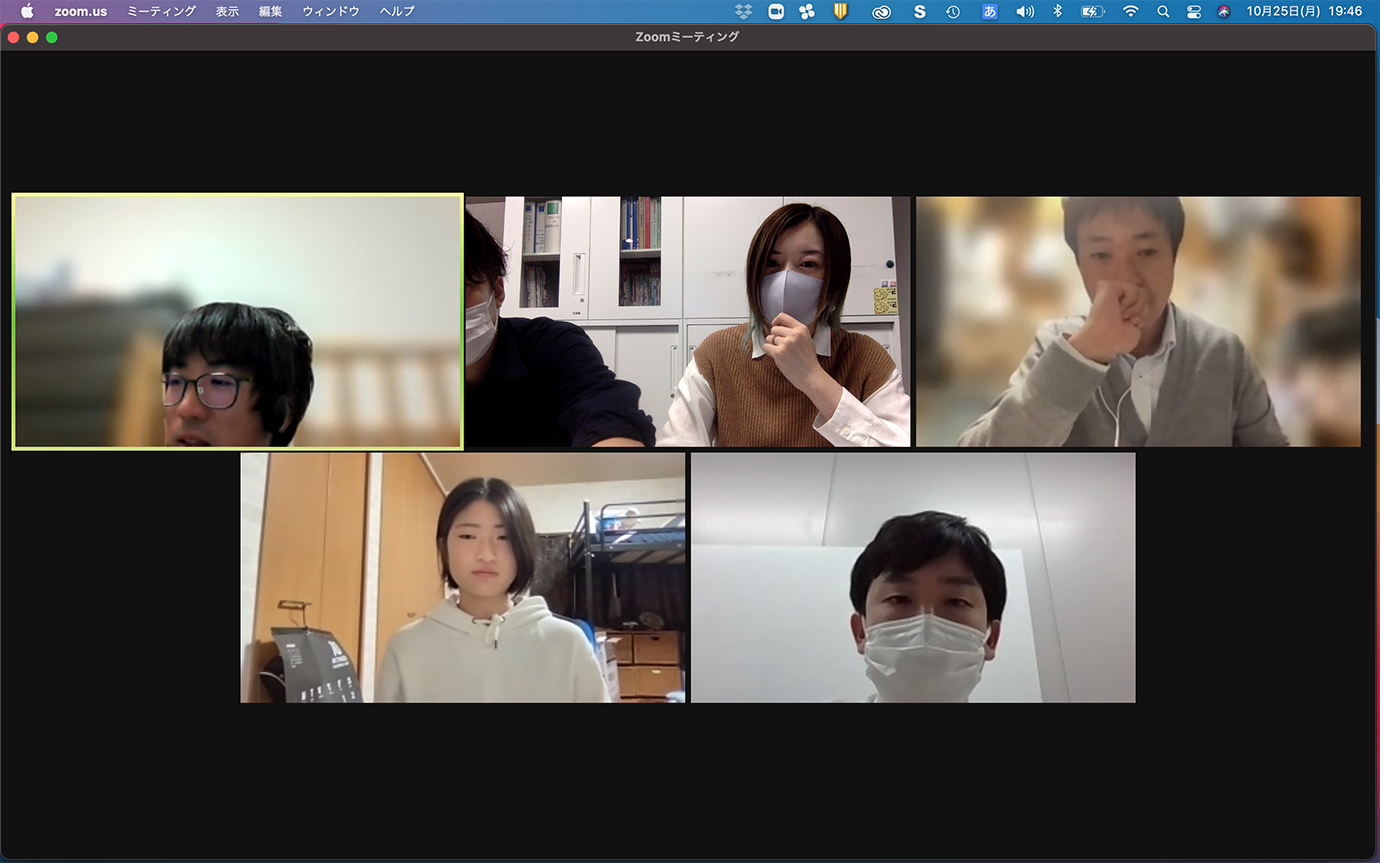Viewport: 1380px width, 863px height.
Task: Select the video tile with white hoodie
Action: tap(462, 577)
